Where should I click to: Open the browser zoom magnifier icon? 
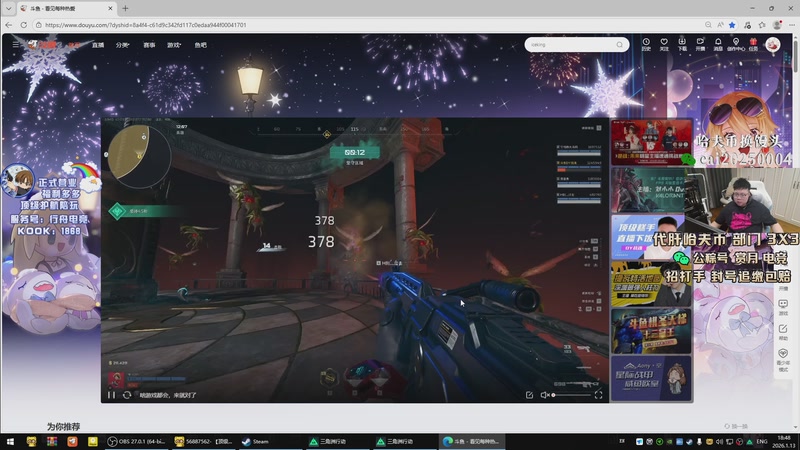point(708,24)
